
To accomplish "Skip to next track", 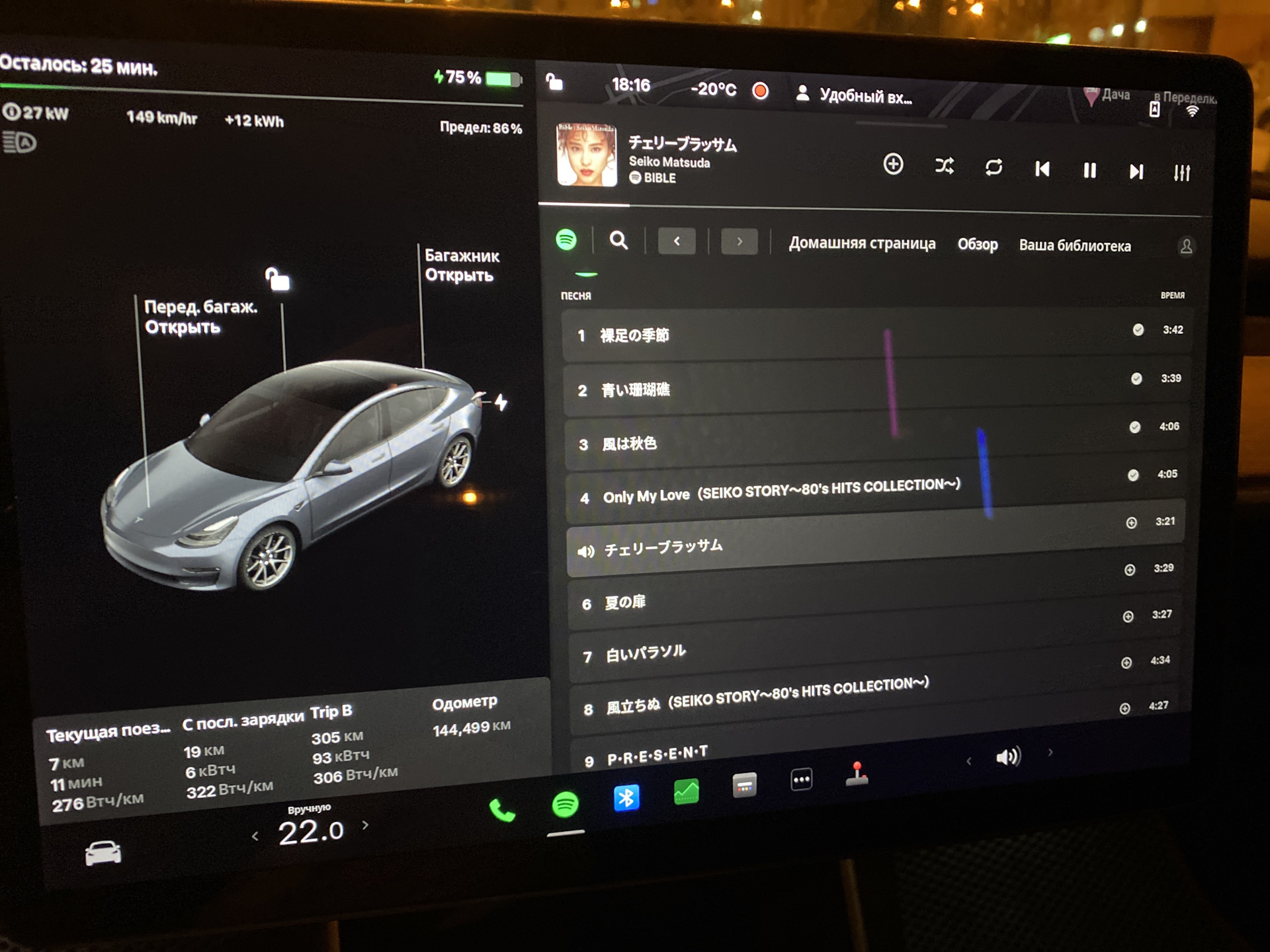I will point(1136,172).
